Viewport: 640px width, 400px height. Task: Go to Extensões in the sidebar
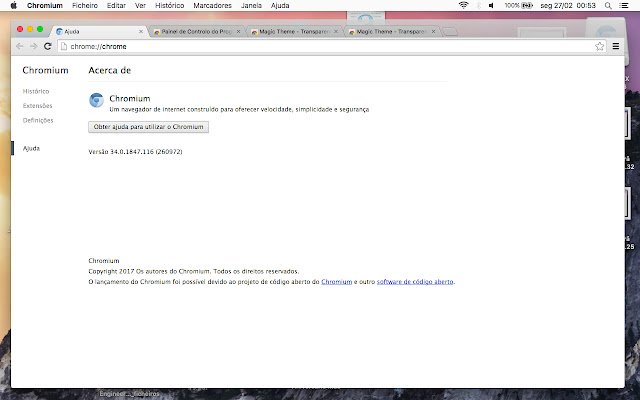click(x=38, y=106)
